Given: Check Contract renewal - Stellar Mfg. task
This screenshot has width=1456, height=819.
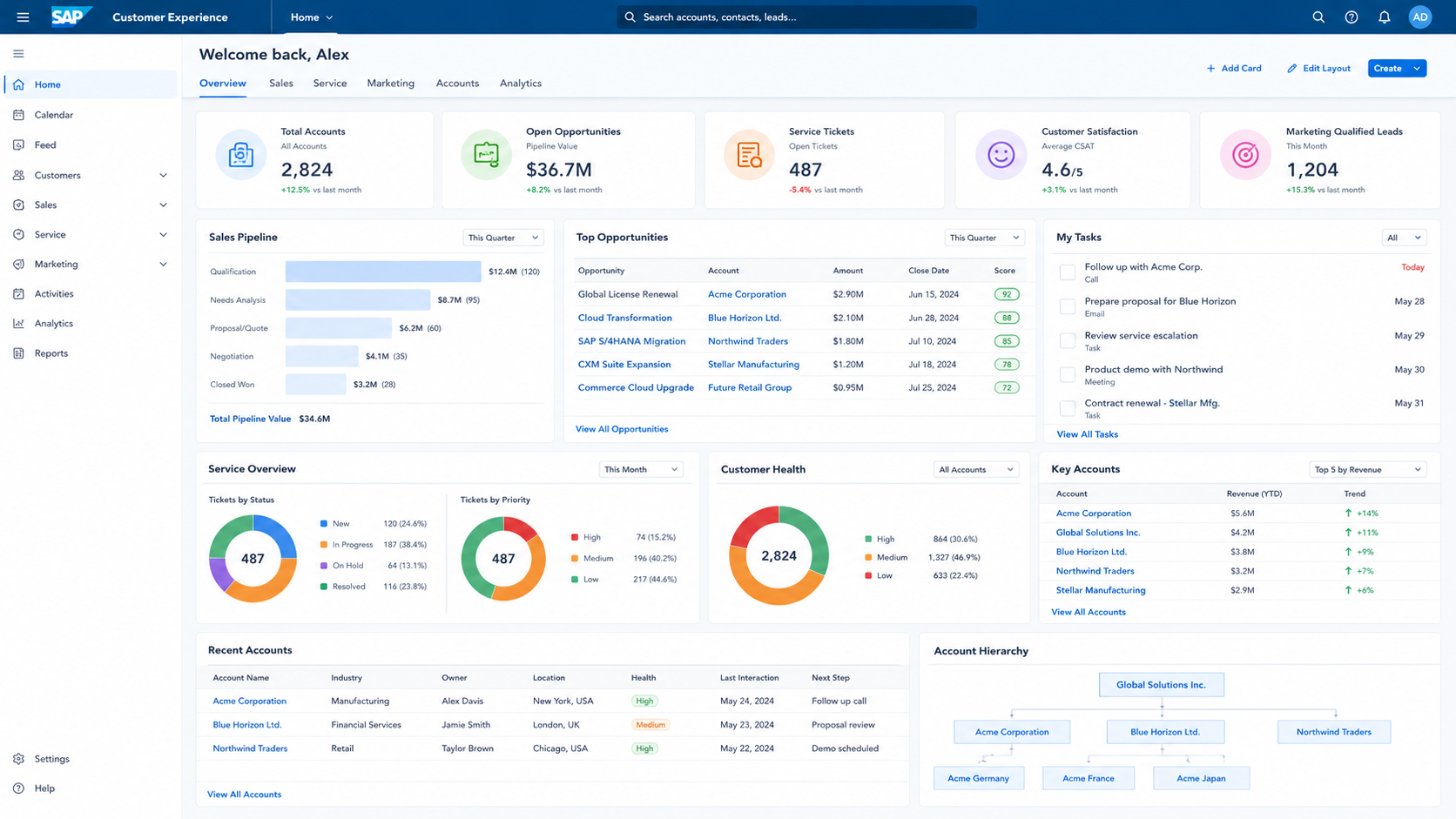Looking at the screenshot, I should pyautogui.click(x=1067, y=408).
